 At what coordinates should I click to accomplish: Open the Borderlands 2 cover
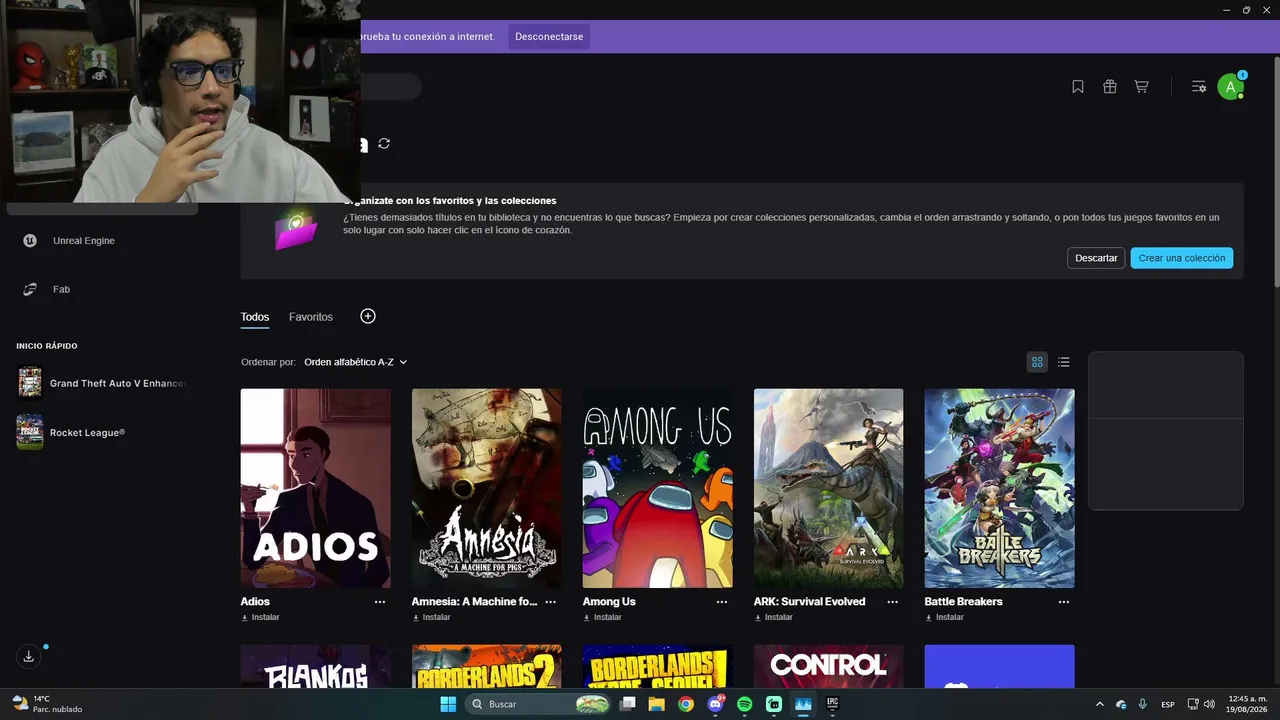click(x=487, y=666)
